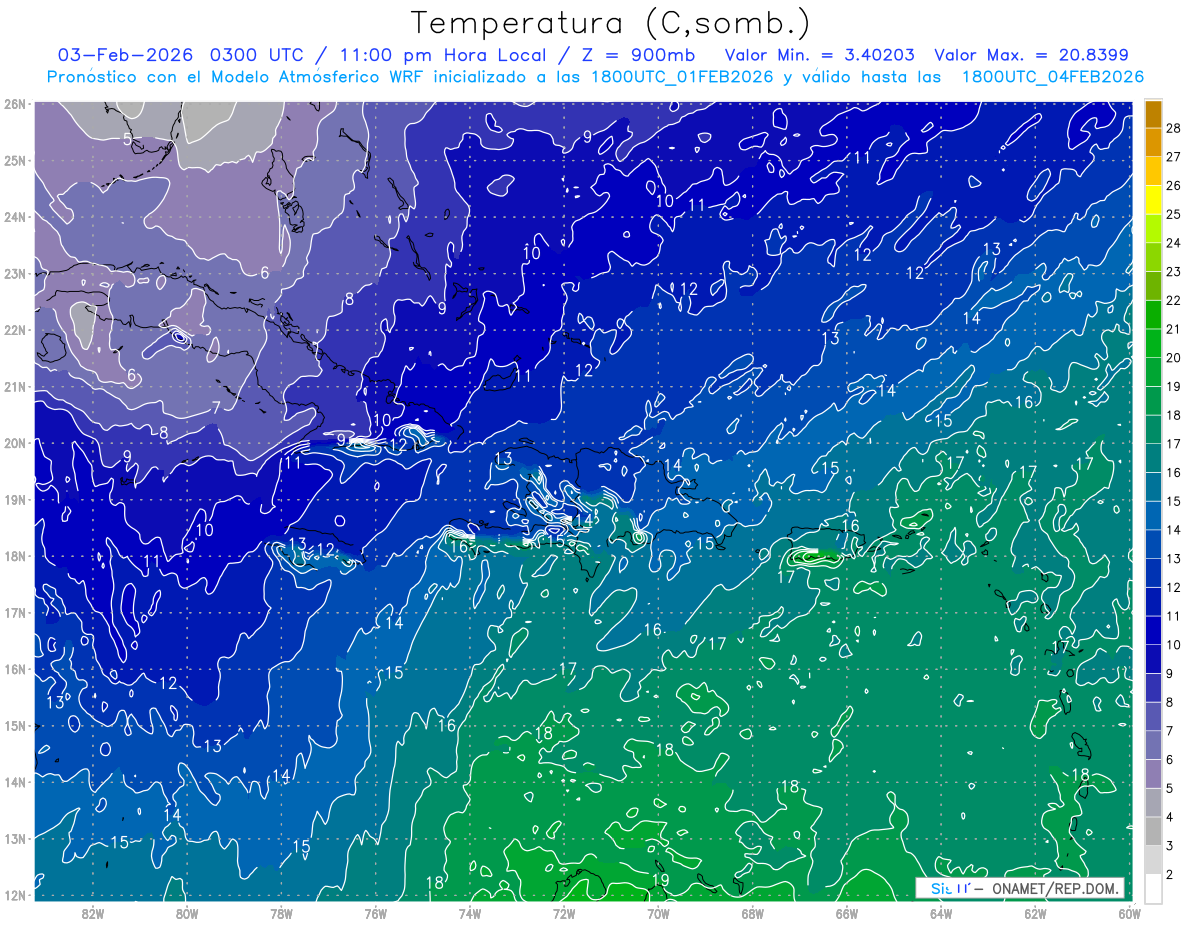Click the longitude axis label '64W'
The height and width of the screenshot is (927, 1200).
pos(940,912)
